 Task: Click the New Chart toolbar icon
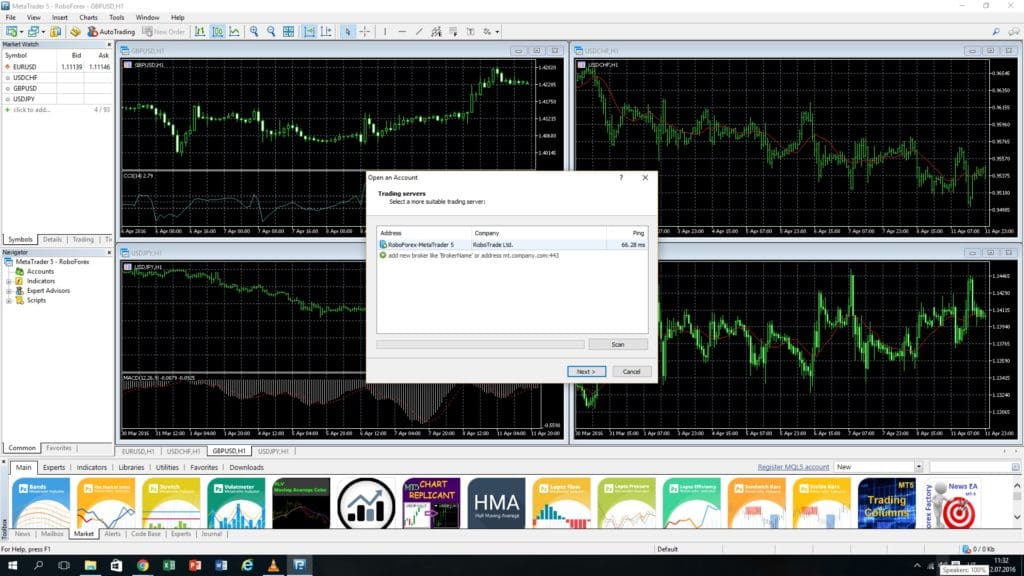(11, 31)
